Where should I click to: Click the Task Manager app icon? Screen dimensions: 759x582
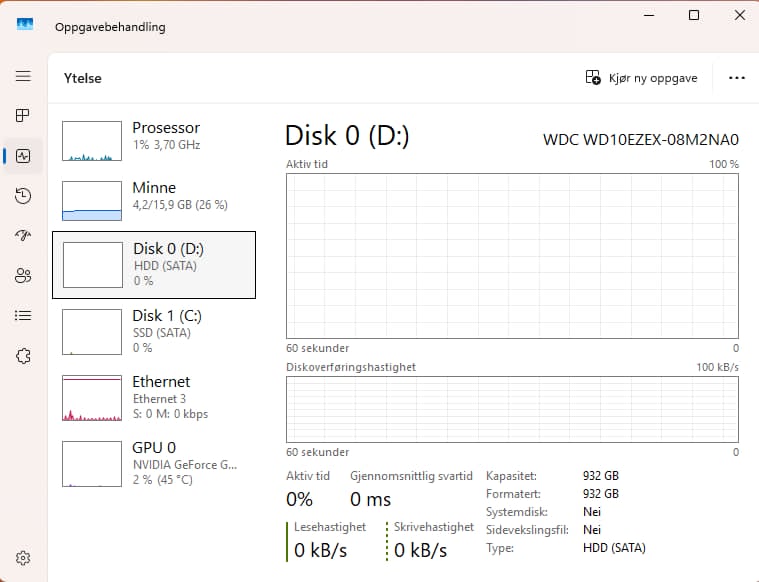[25, 24]
